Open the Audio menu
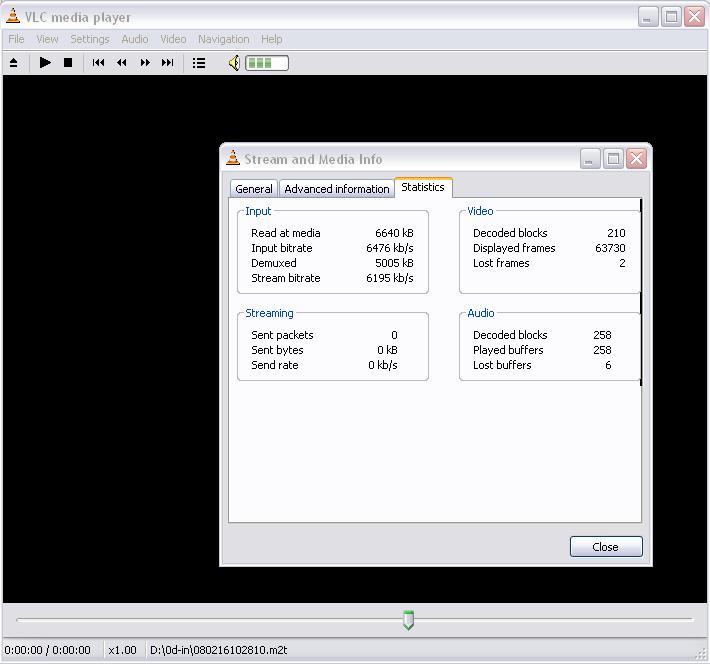The width and height of the screenshot is (710, 664). (134, 39)
